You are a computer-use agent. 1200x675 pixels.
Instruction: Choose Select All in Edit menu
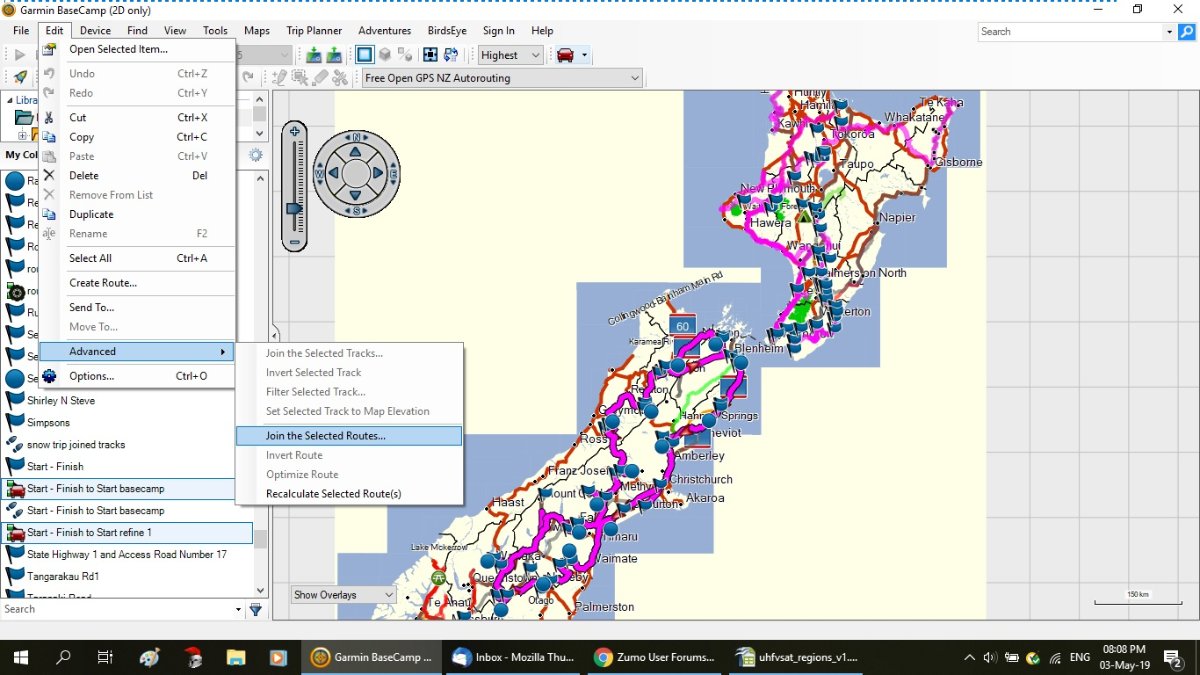coord(137,259)
